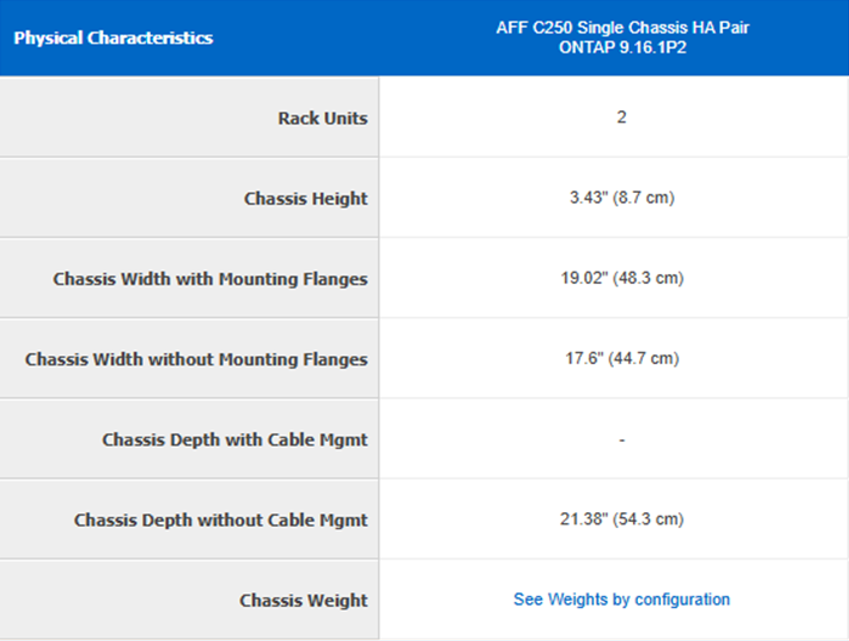Click the word configuration in the weights link
Screen dimensions: 849x641
[682, 599]
